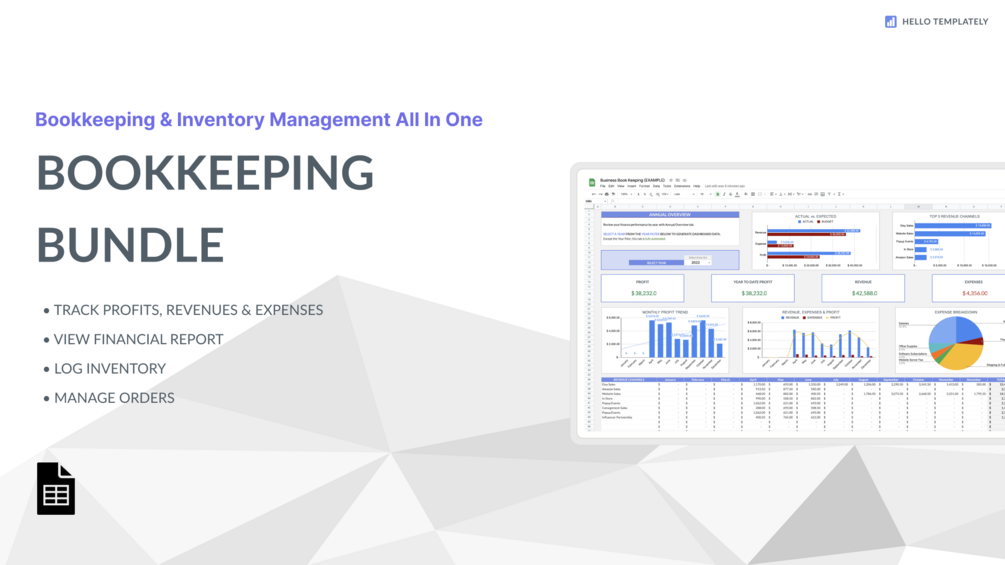The width and height of the screenshot is (1005, 565).
Task: Click the Last edit history link
Action: (x=725, y=186)
